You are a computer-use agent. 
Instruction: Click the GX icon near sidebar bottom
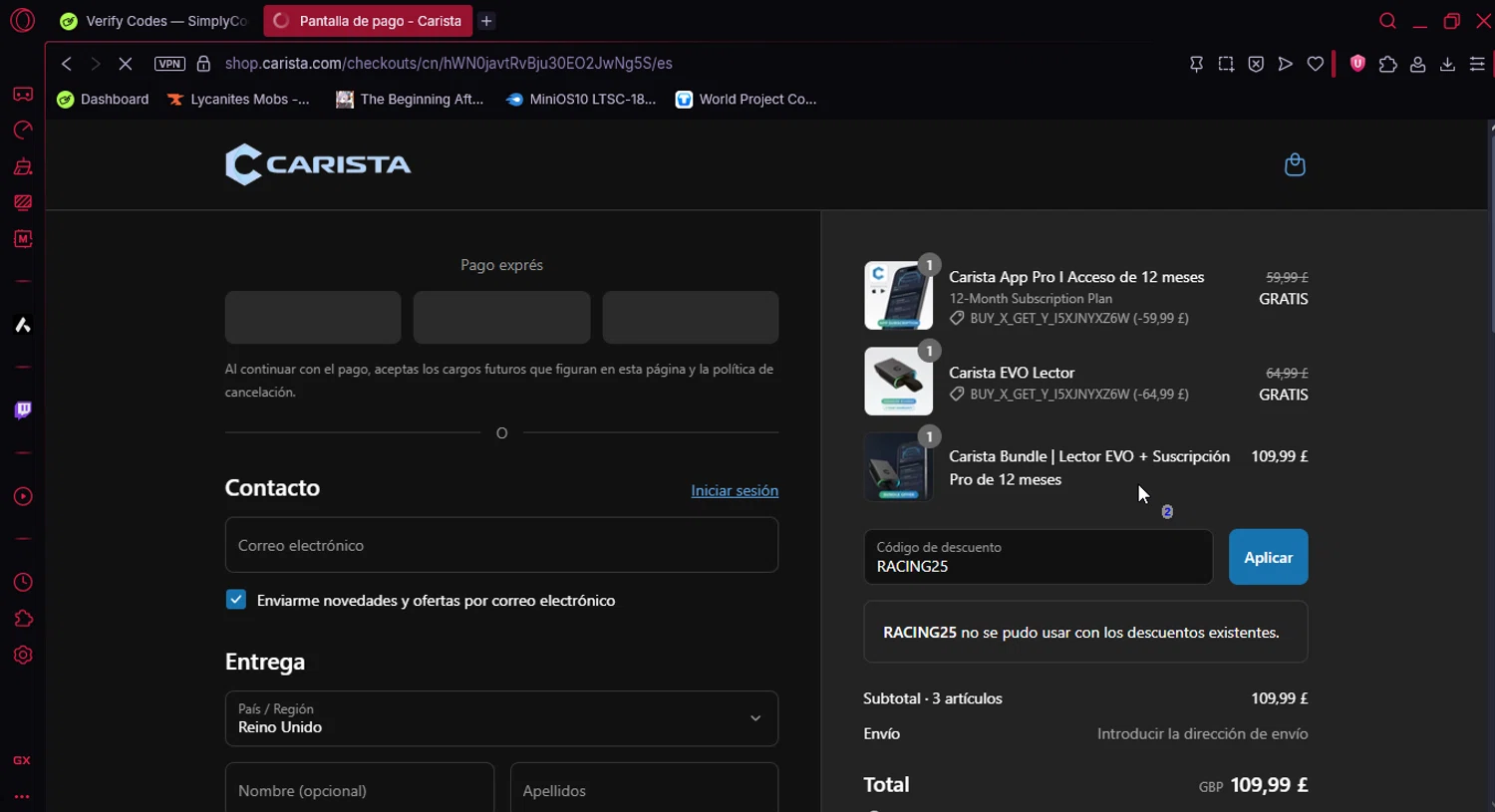pyautogui.click(x=22, y=760)
